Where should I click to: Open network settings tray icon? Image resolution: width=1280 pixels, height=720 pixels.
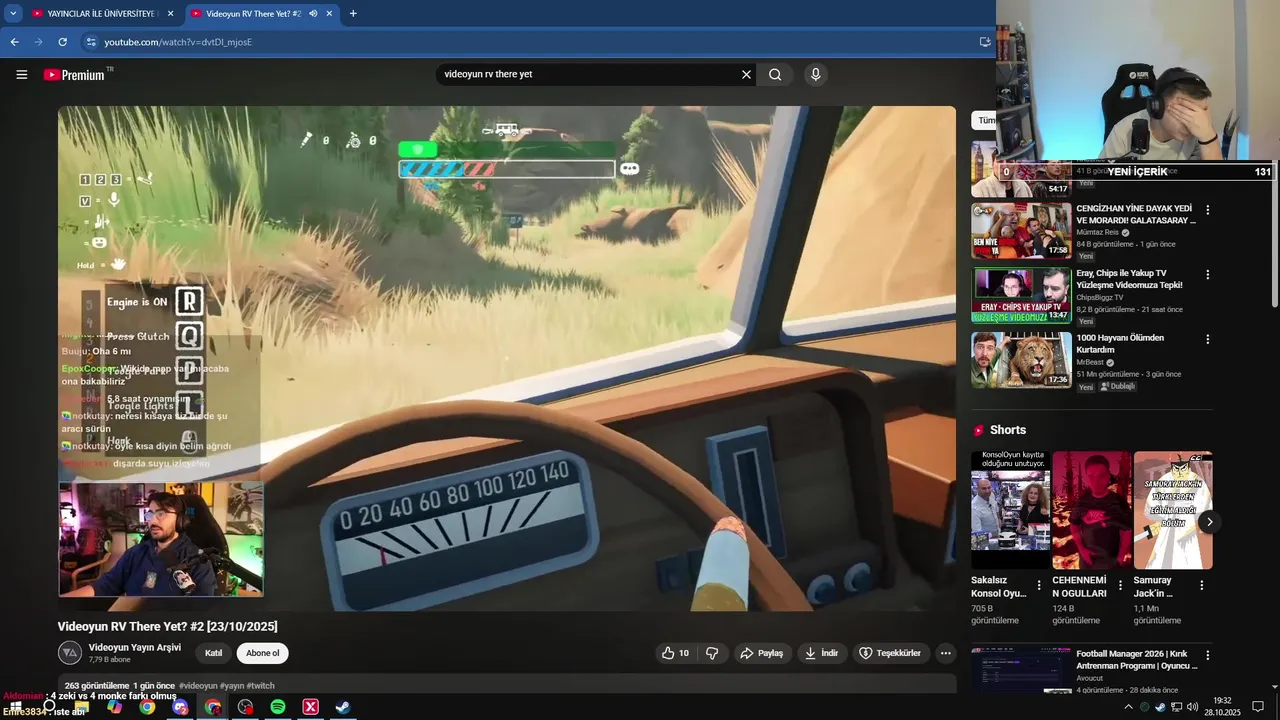[1177, 707]
